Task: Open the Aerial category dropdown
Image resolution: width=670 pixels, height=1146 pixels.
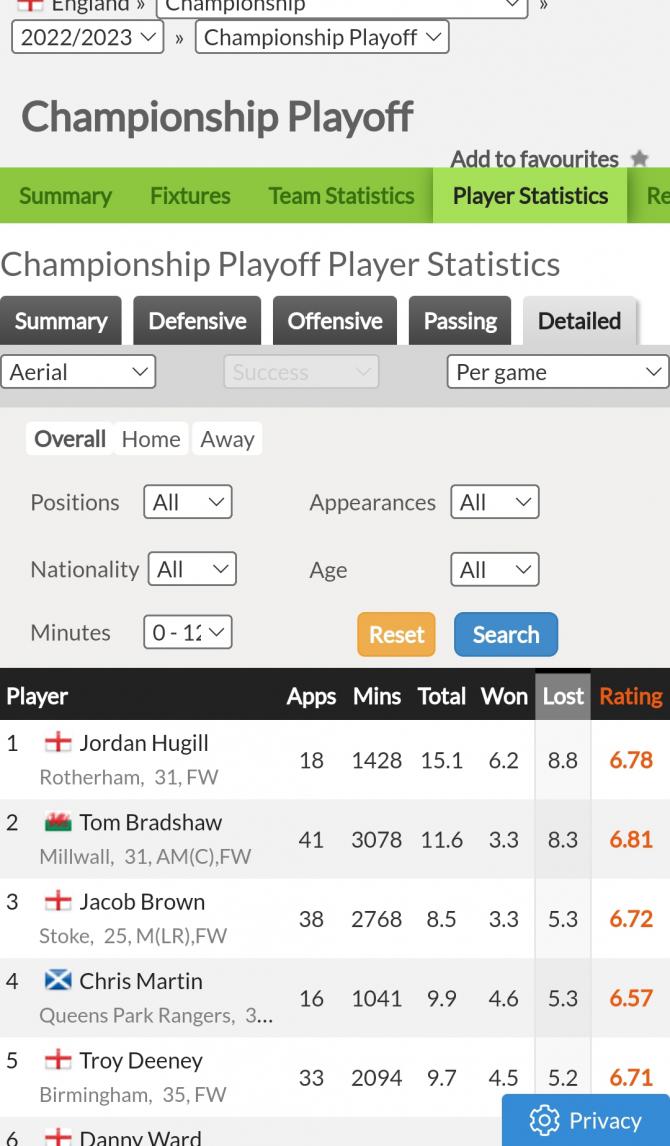Action: (78, 372)
